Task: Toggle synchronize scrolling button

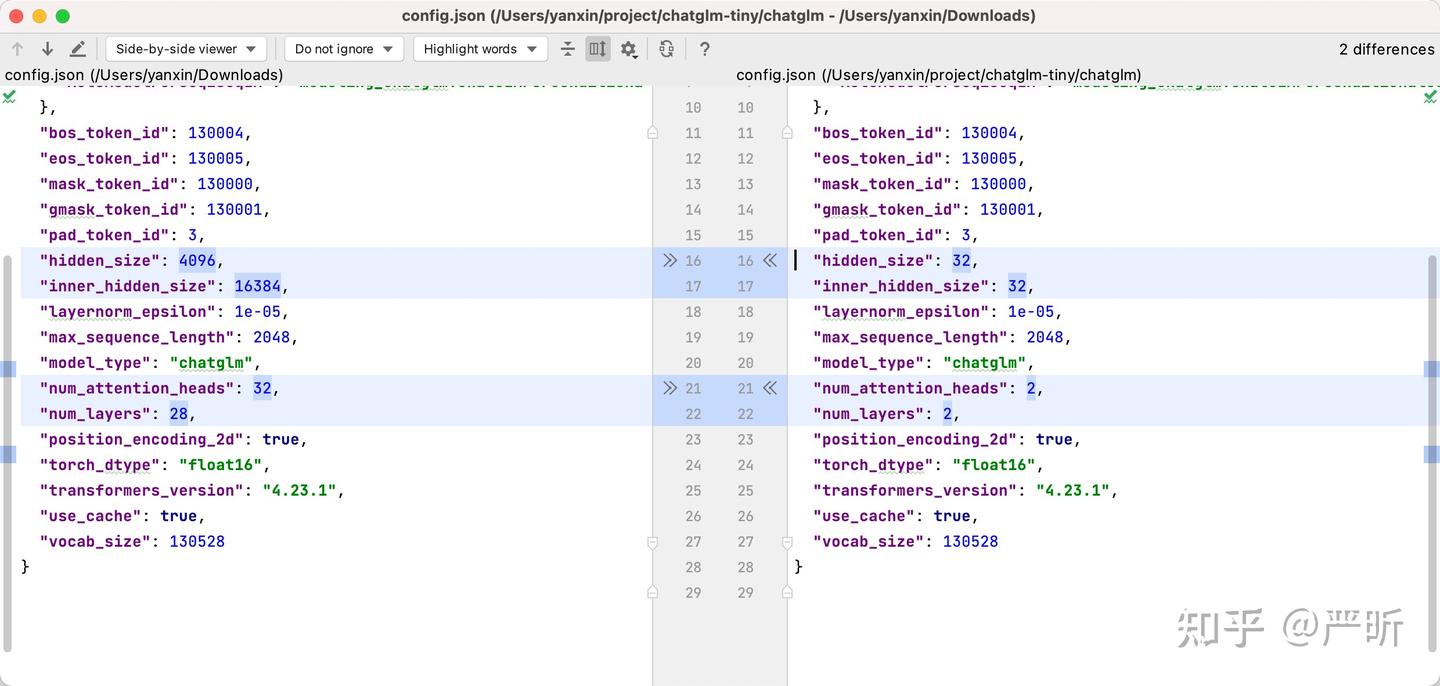Action: [598, 49]
